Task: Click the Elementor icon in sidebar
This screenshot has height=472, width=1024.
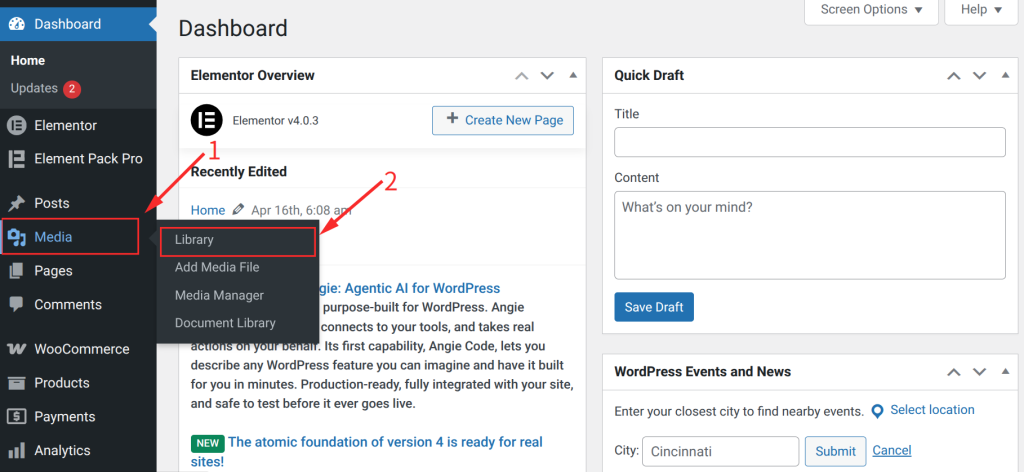Action: tap(16, 126)
